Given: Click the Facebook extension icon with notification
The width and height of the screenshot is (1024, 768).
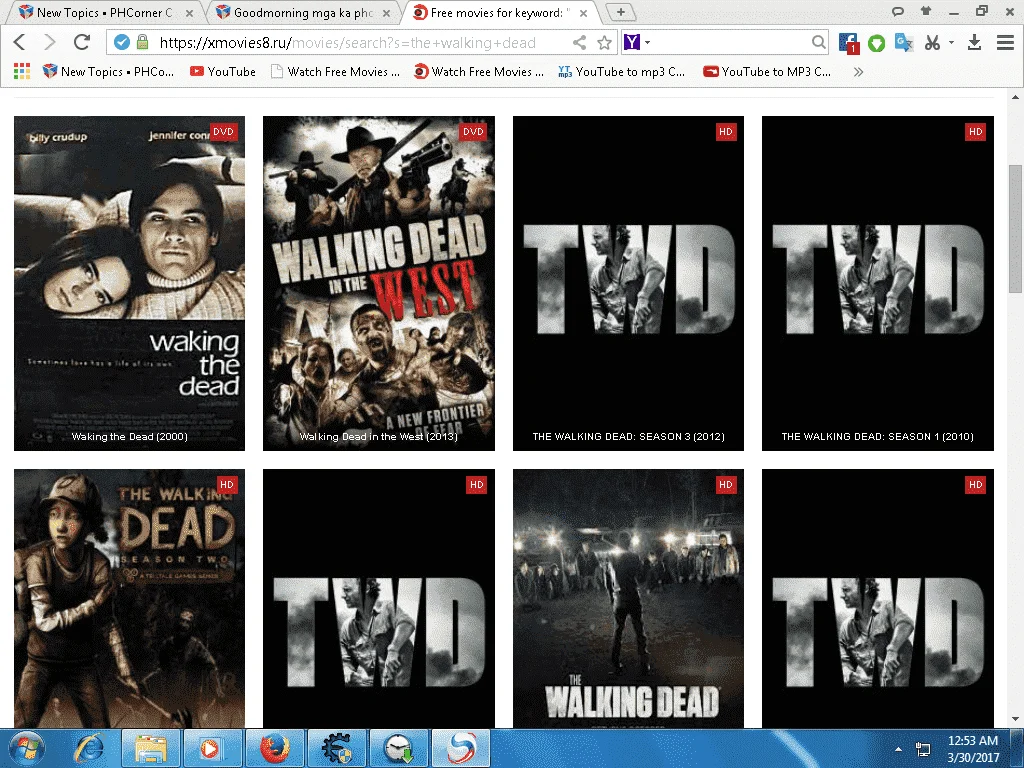Looking at the screenshot, I should click(x=848, y=43).
